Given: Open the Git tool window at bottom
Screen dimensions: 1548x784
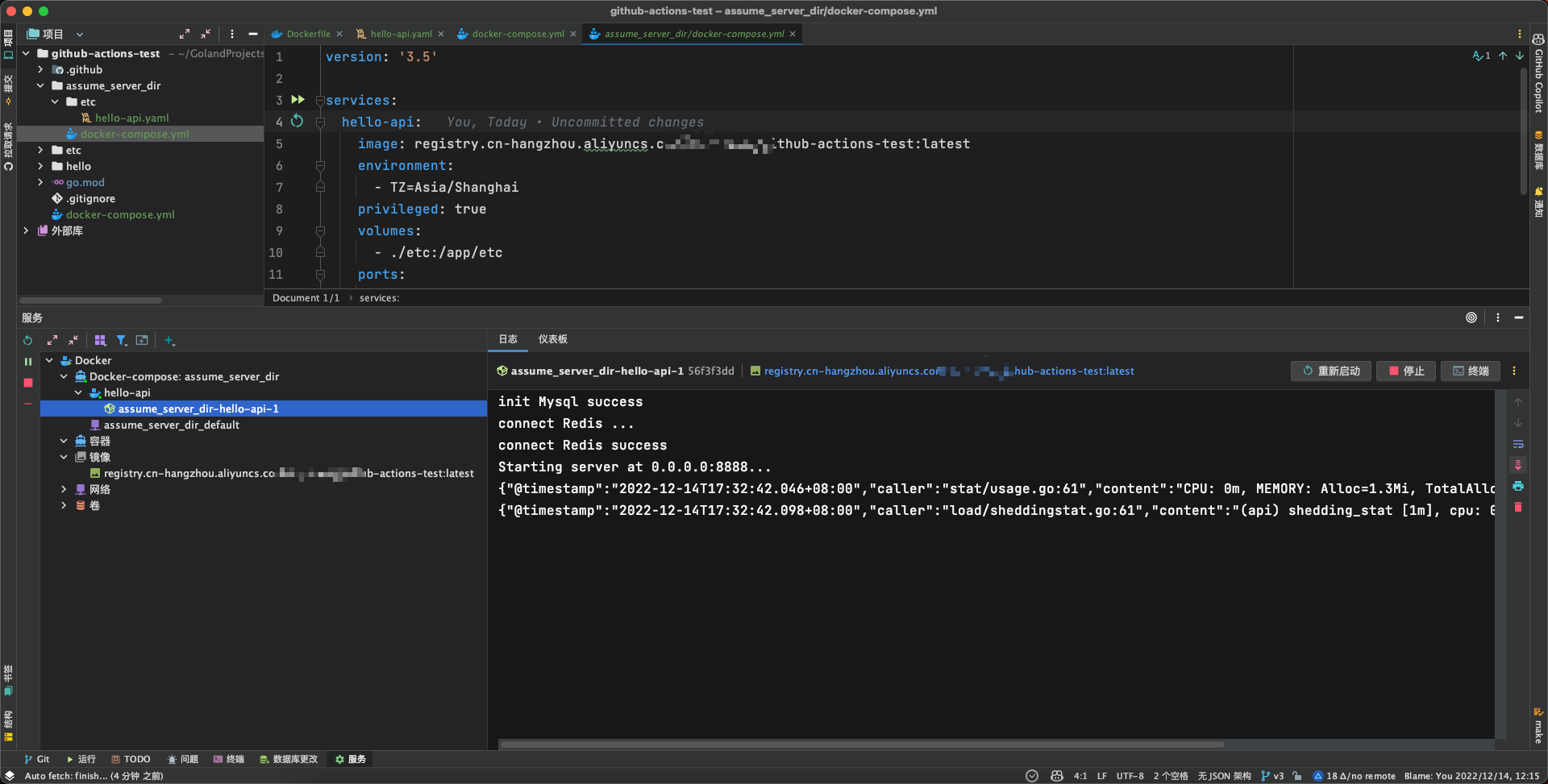Looking at the screenshot, I should [x=36, y=759].
